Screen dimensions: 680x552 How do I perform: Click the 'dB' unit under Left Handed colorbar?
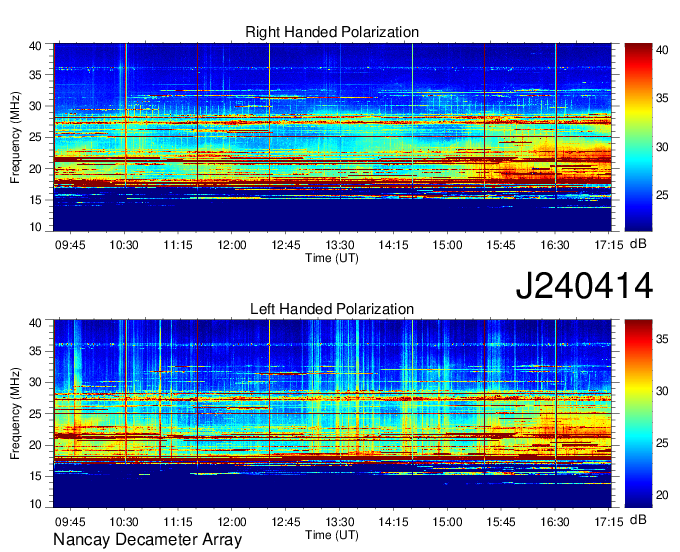pos(638,519)
